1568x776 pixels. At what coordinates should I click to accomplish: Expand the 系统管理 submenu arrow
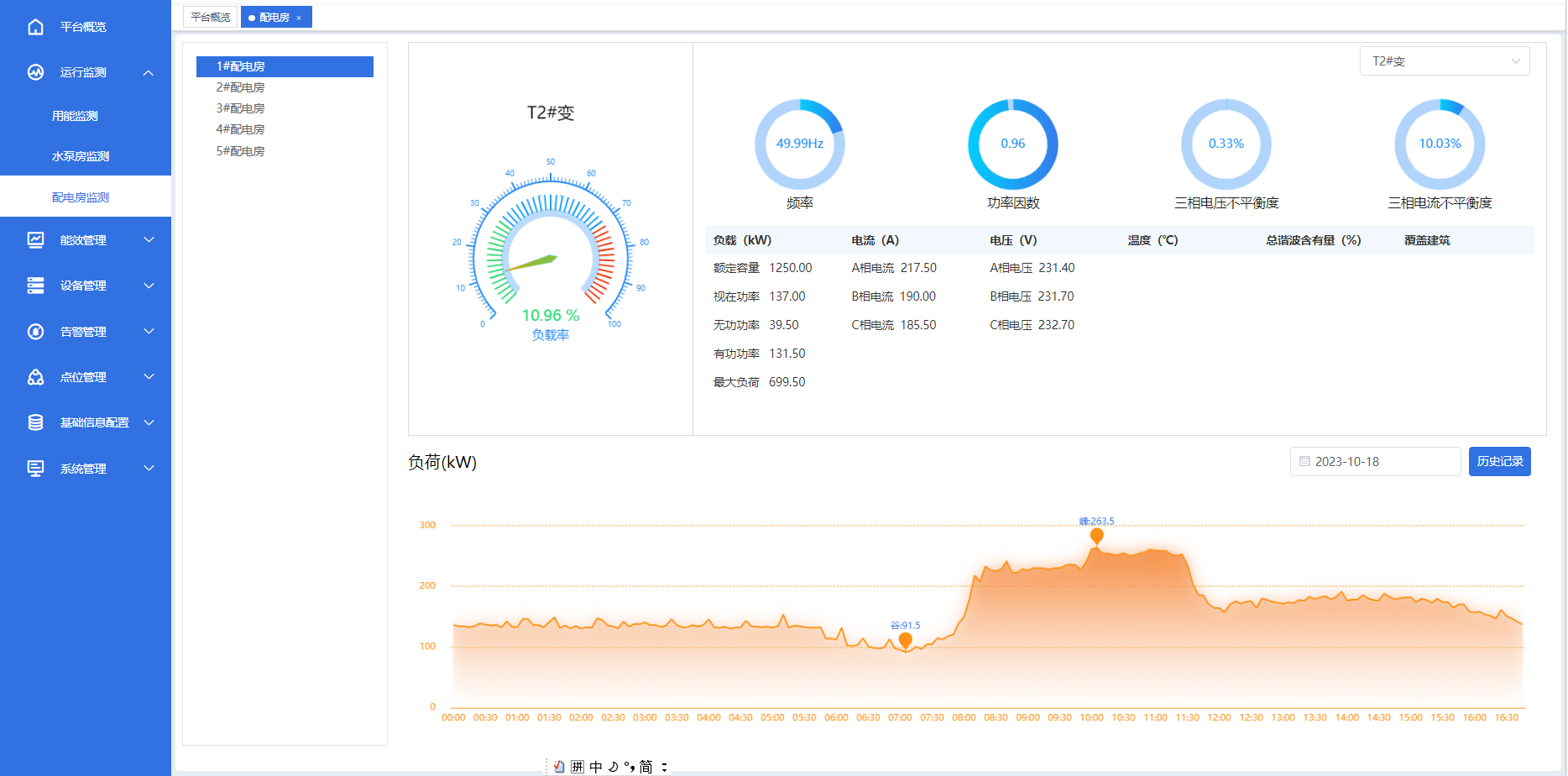(x=149, y=469)
